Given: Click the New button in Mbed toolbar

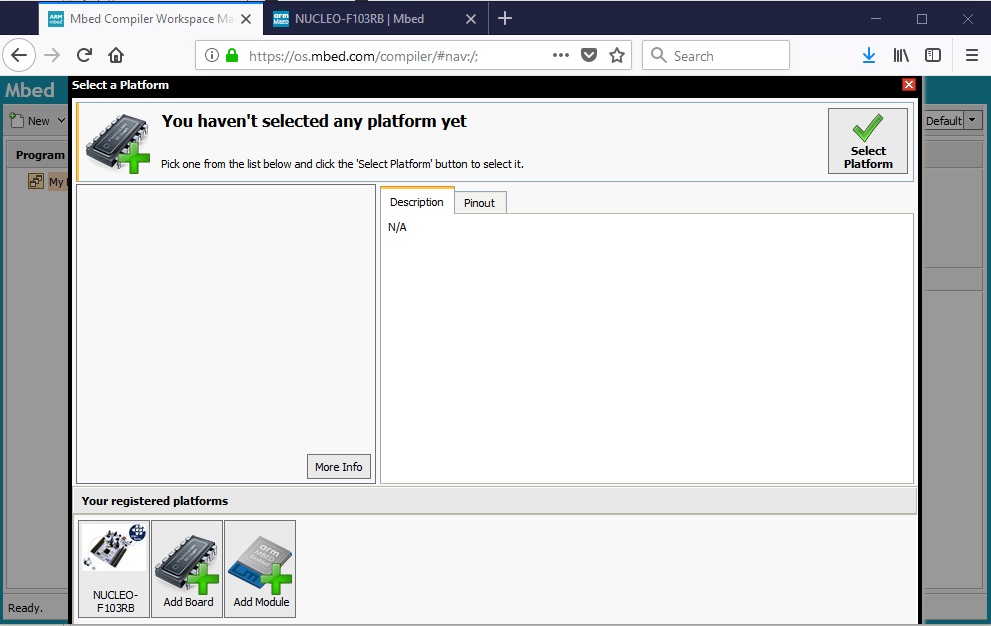Looking at the screenshot, I should point(30,120).
